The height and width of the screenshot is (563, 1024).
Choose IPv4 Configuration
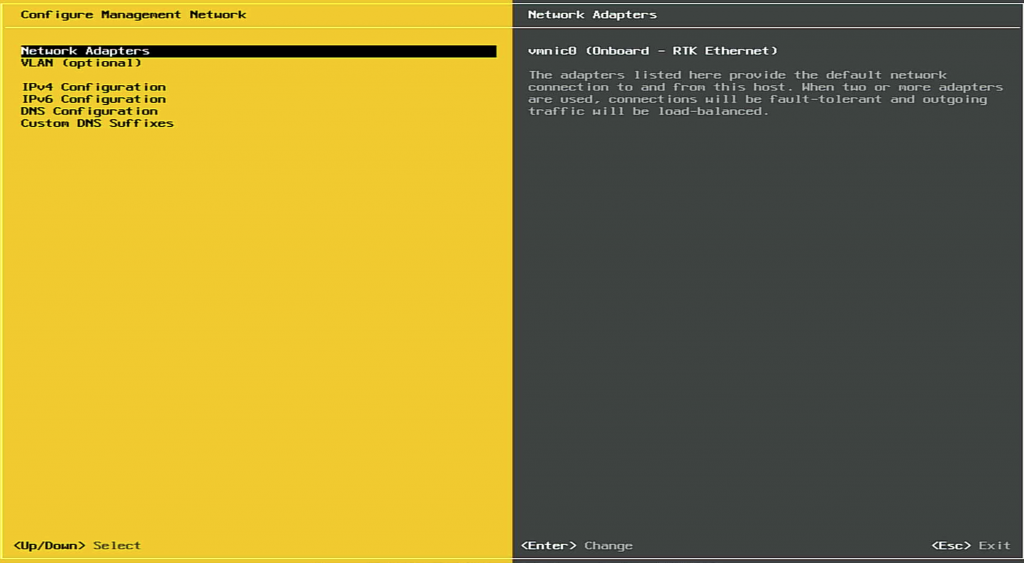pyautogui.click(x=93, y=87)
